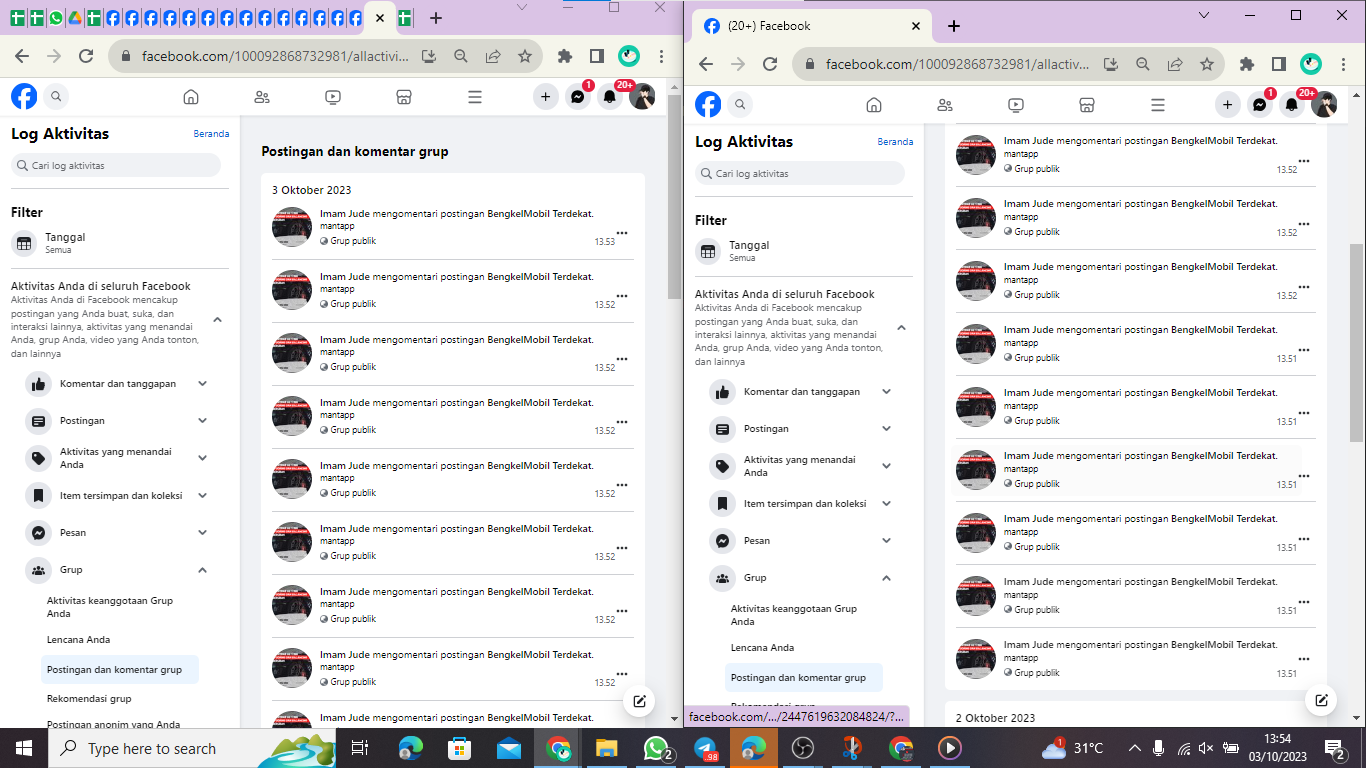This screenshot has width=1366, height=768.
Task: Open Watch icon in right window
Action: [1016, 105]
